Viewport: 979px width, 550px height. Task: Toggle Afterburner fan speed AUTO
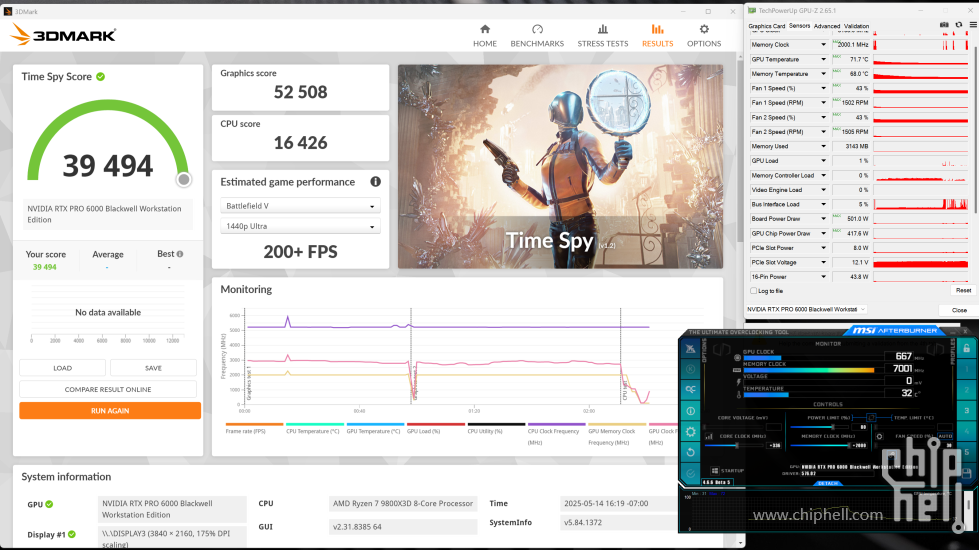pos(945,436)
